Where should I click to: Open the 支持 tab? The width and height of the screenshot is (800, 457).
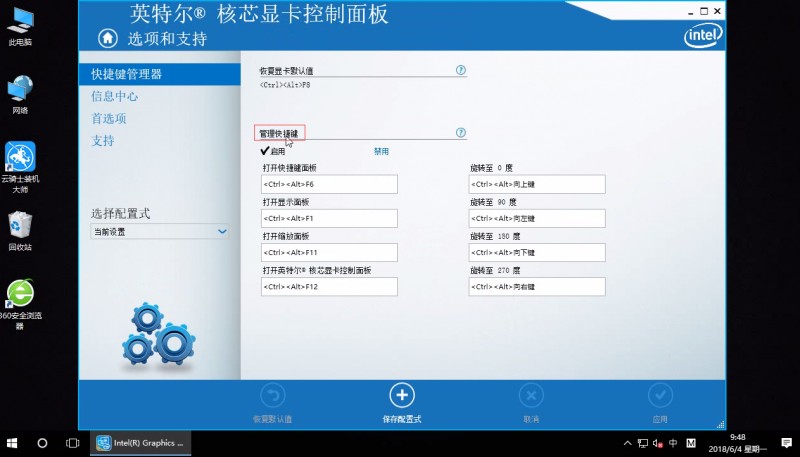pos(103,140)
